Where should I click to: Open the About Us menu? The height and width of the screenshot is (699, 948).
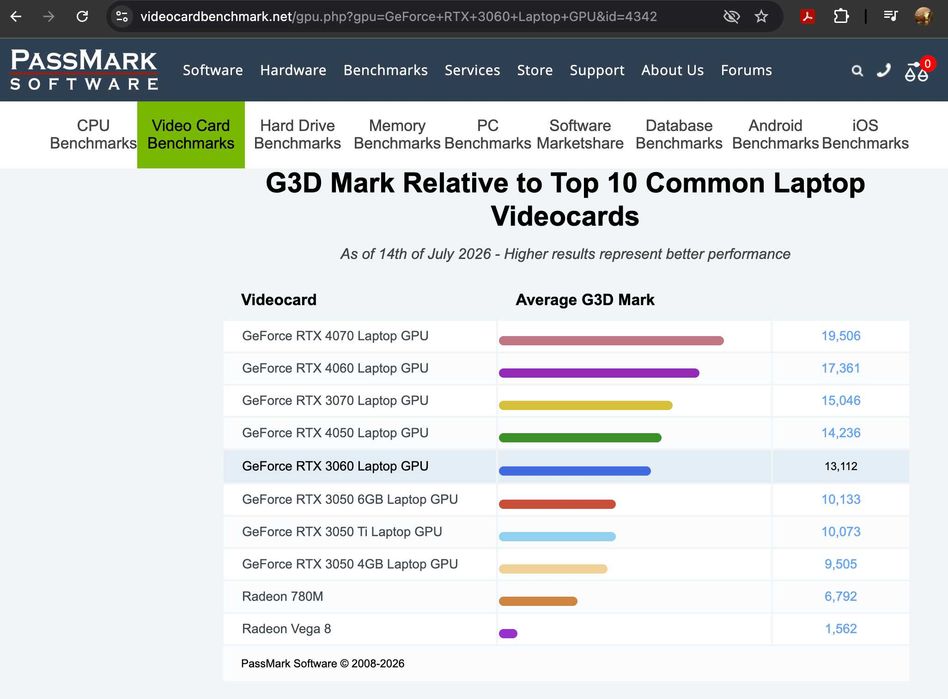tap(673, 70)
